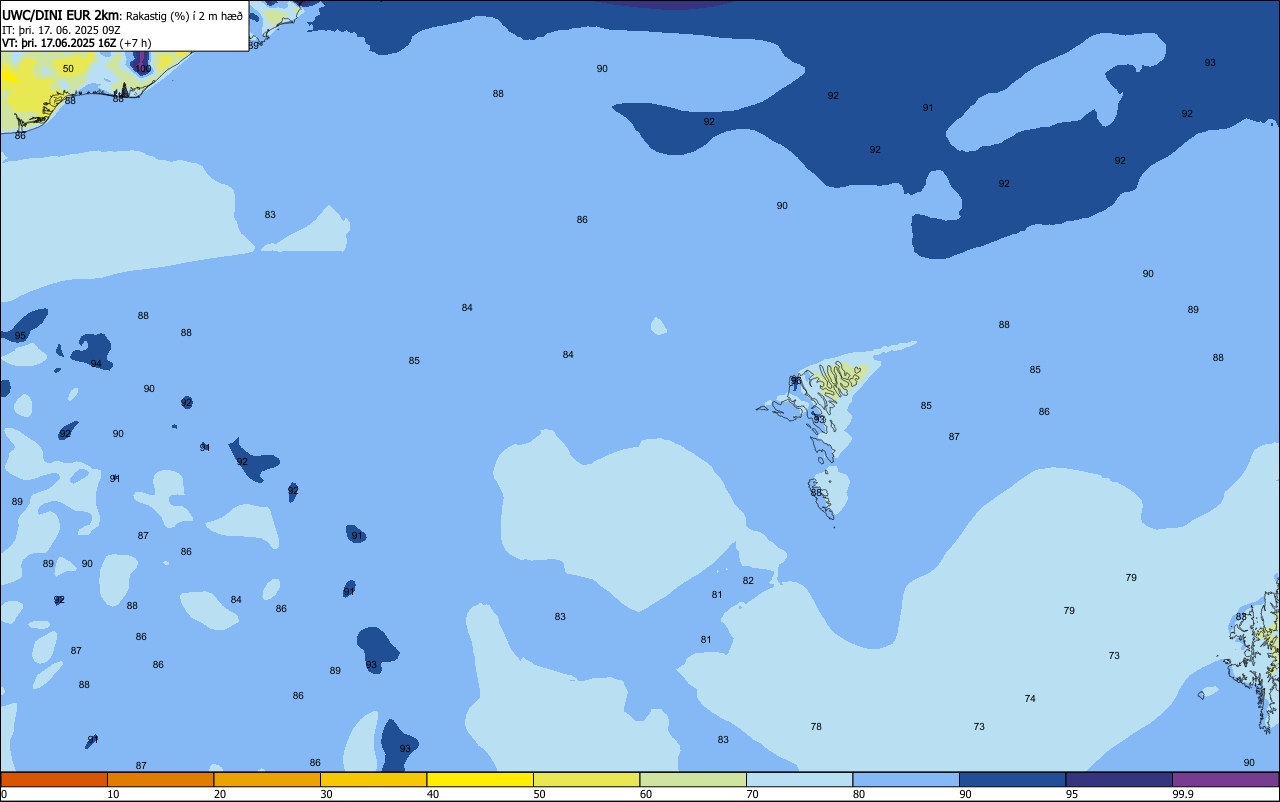Click the dark blue 90–95 legend swatch
The height and width of the screenshot is (802, 1280).
tap(1012, 779)
